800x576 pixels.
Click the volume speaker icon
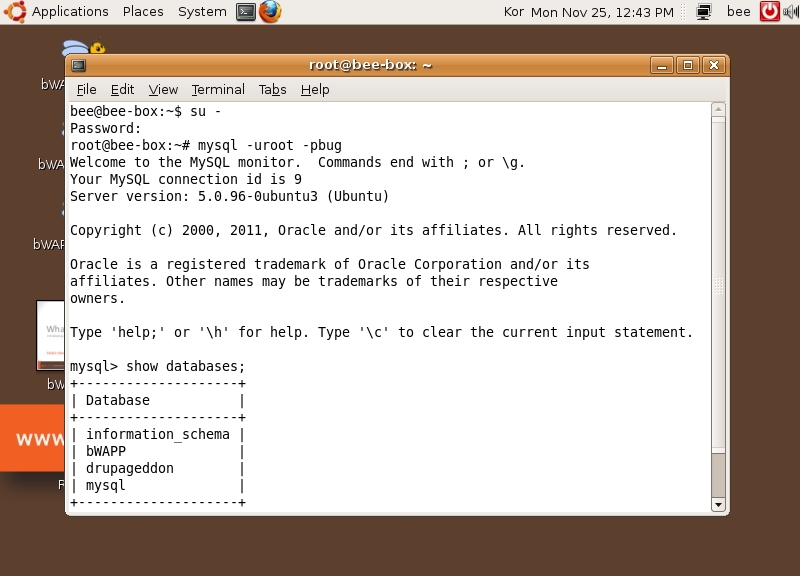click(x=791, y=11)
